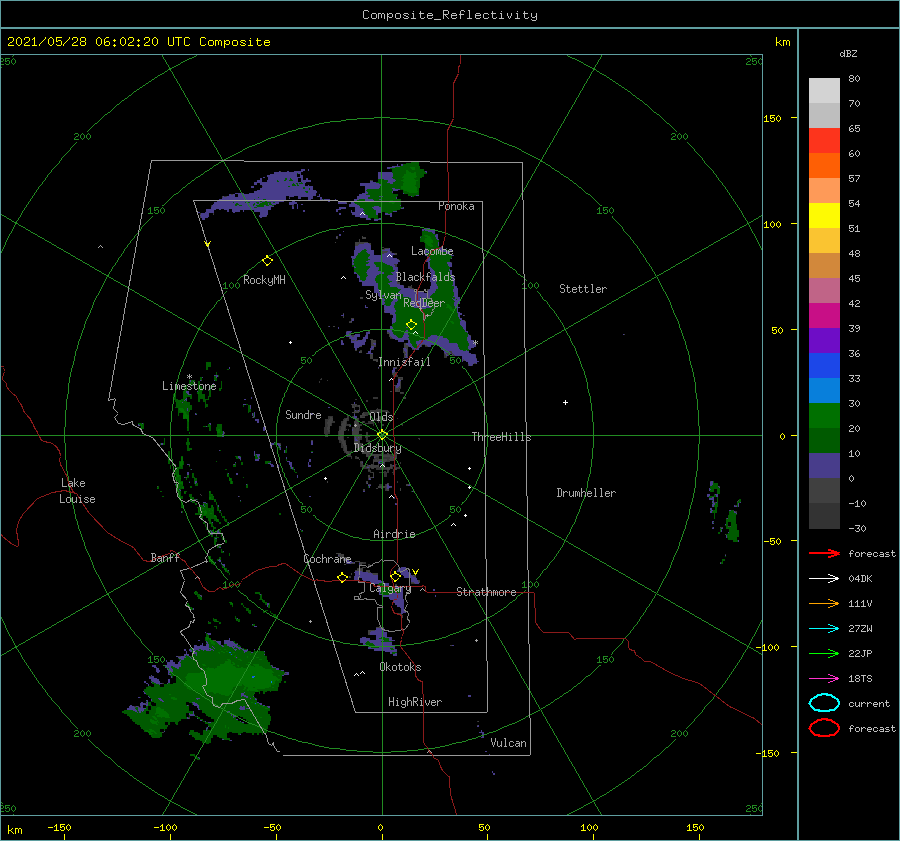
Task: Pick the slate purple 0-10 dBZ swatch
Action: [x=824, y=466]
